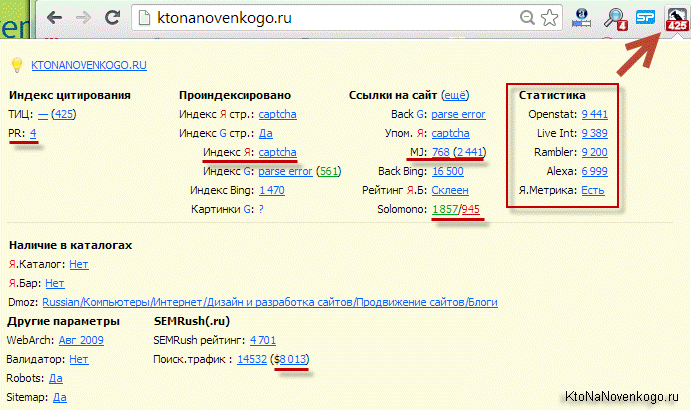Image resolution: width=691 pixels, height=412 pixels.
Task: Open the Back G parse error link
Action: [x=458, y=115]
